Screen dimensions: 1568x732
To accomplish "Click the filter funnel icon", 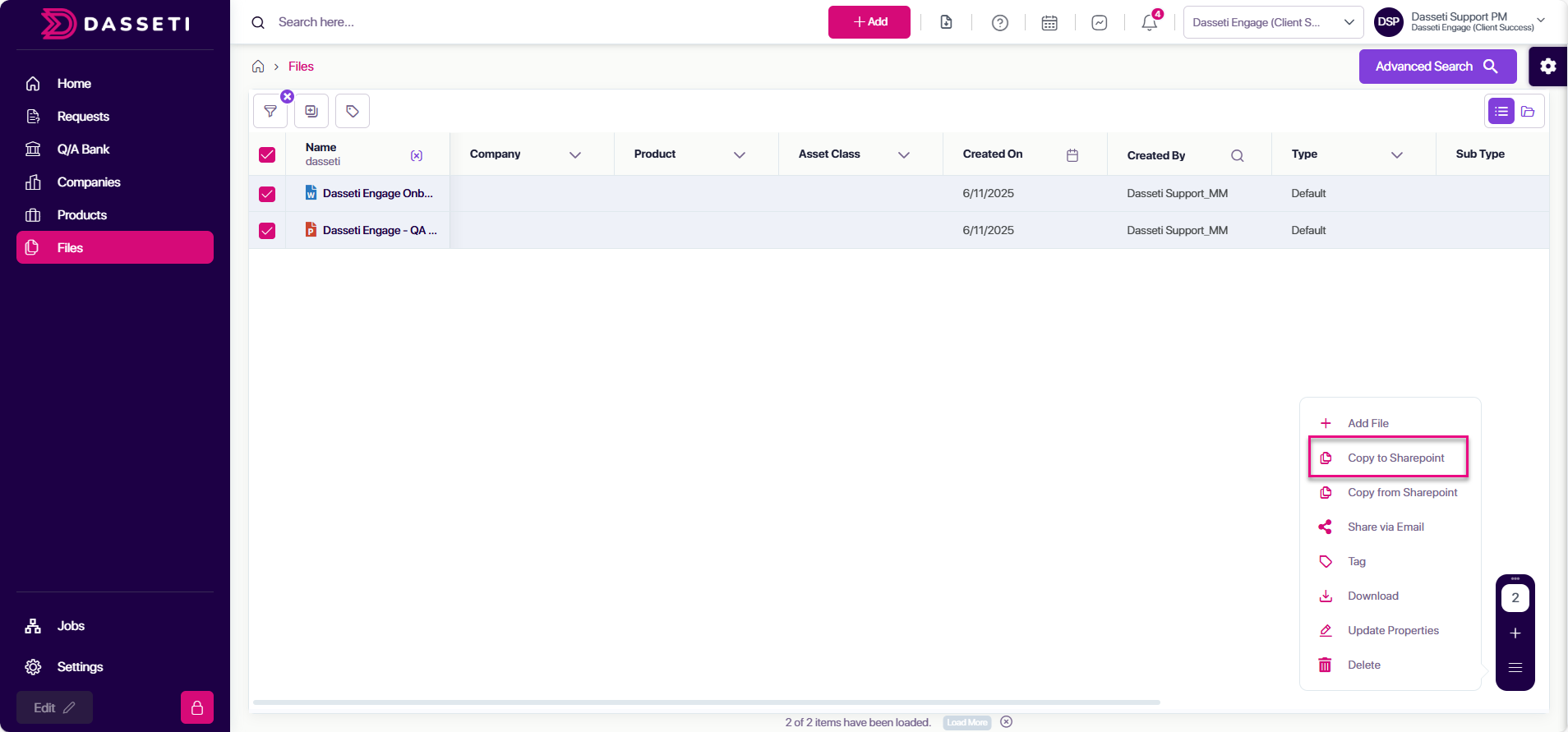I will pyautogui.click(x=270, y=111).
